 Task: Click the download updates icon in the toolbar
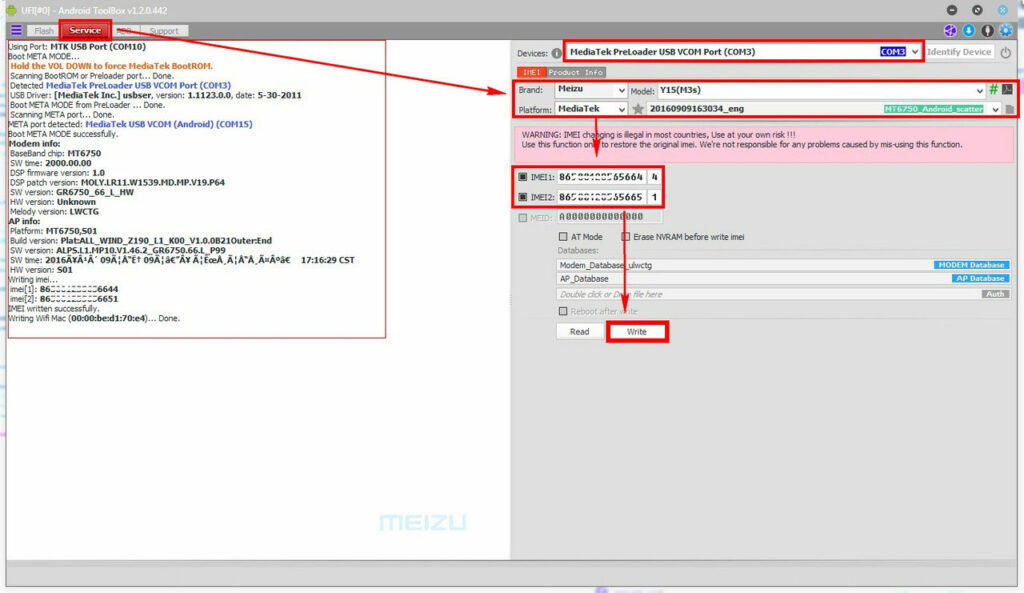(x=969, y=31)
